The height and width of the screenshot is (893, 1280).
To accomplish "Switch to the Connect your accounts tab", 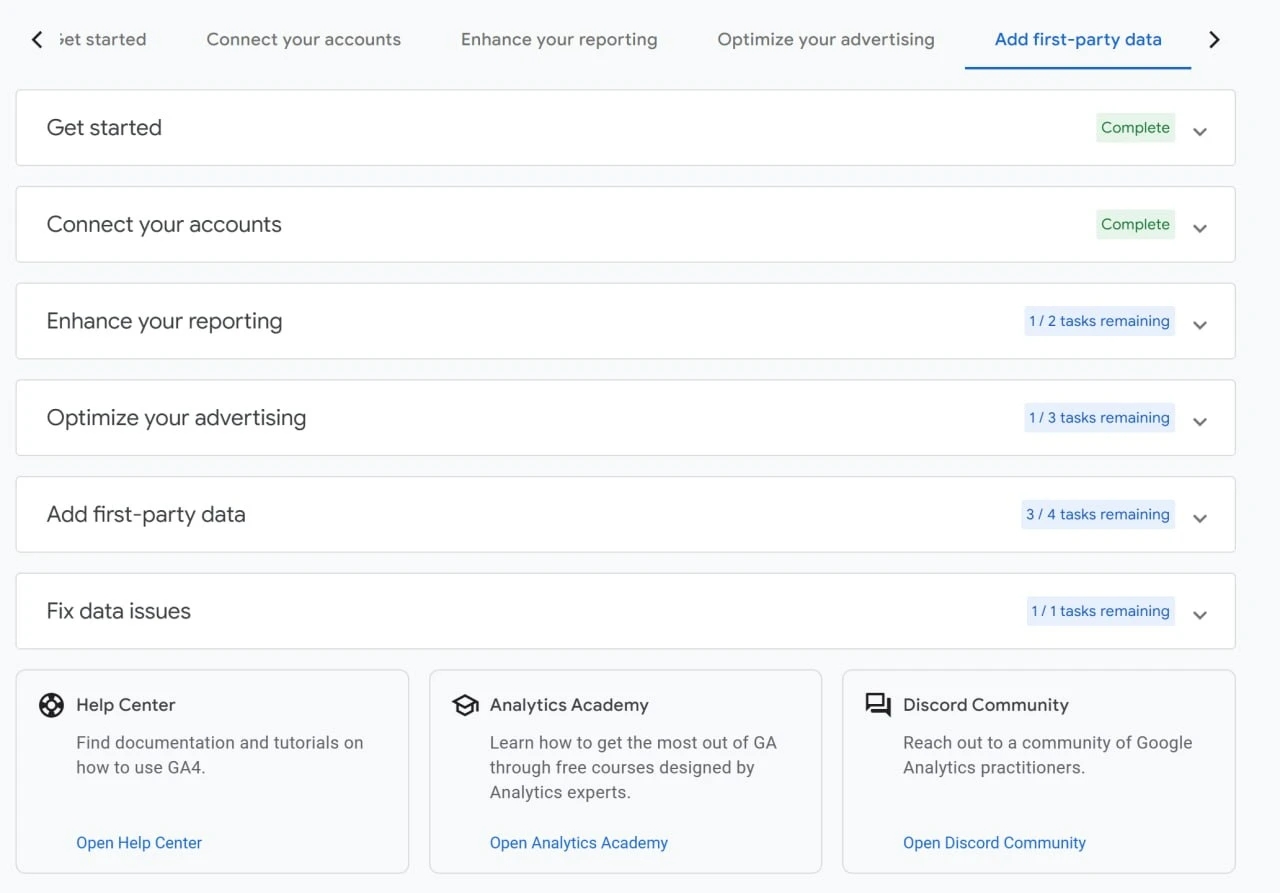I will coord(303,39).
